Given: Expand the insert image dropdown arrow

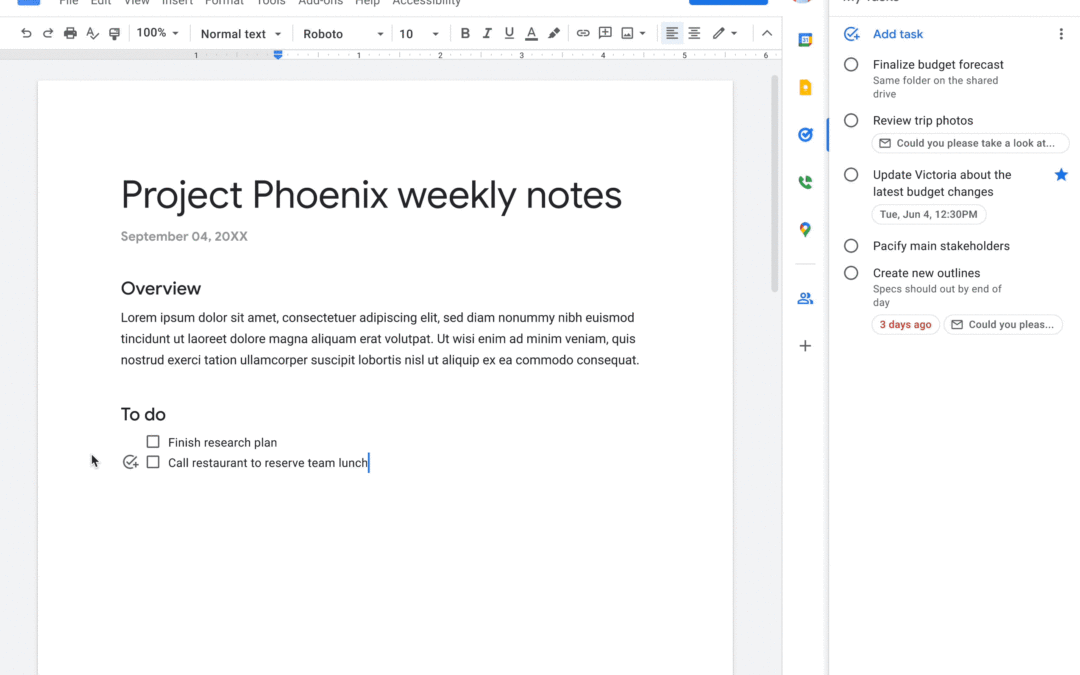Looking at the screenshot, I should pos(643,33).
